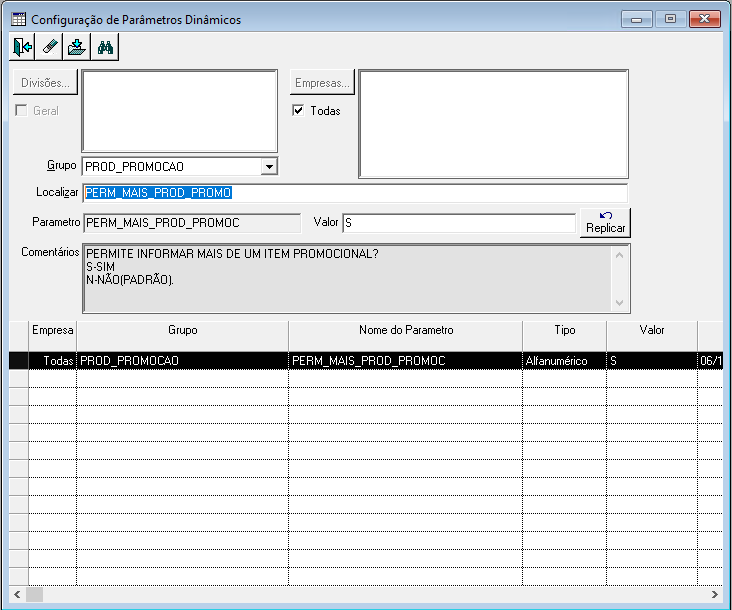Click the Valor column header
Image resolution: width=732 pixels, height=610 pixels.
[x=652, y=335]
